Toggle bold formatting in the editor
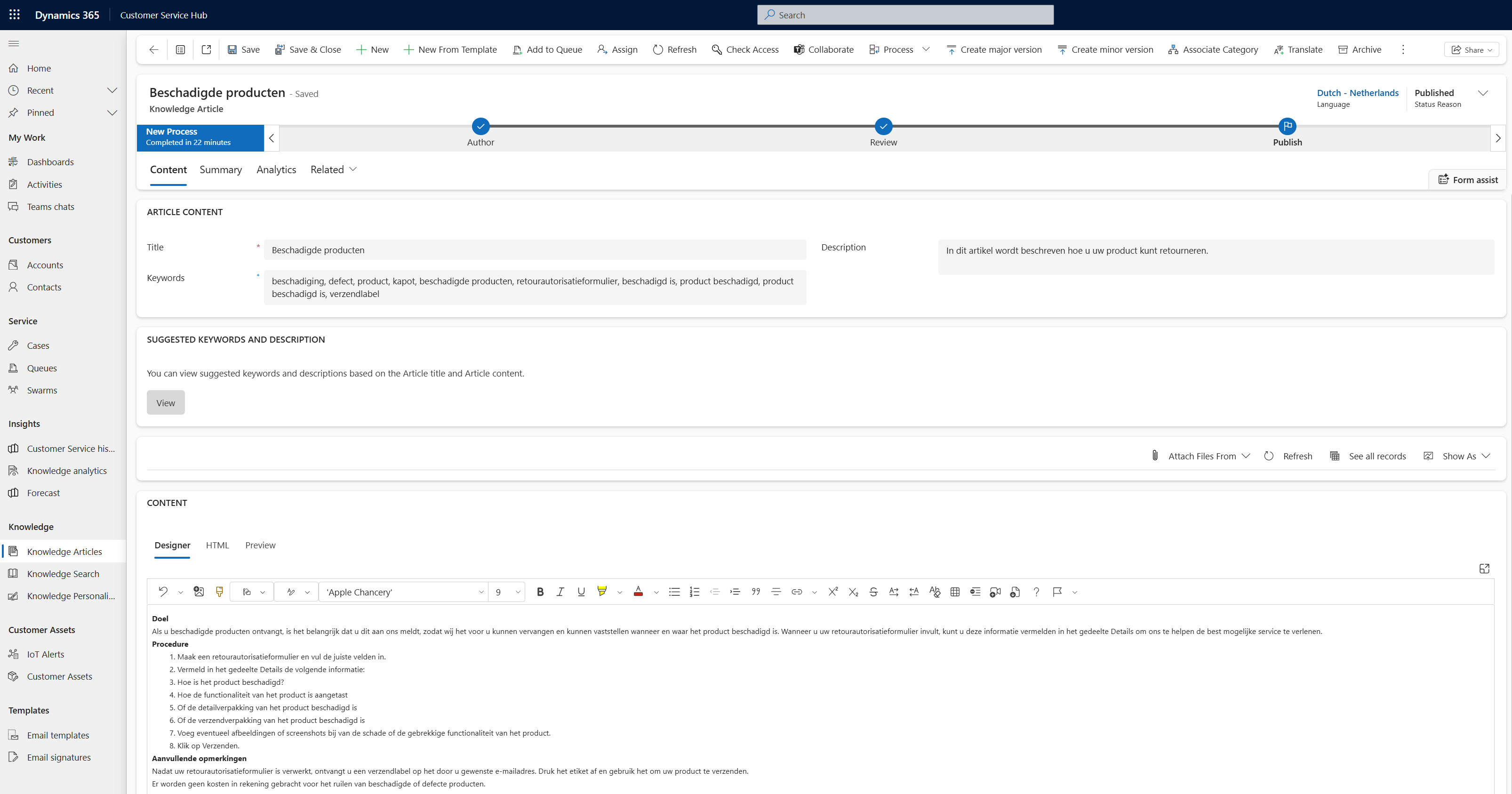This screenshot has width=1512, height=794. point(540,592)
